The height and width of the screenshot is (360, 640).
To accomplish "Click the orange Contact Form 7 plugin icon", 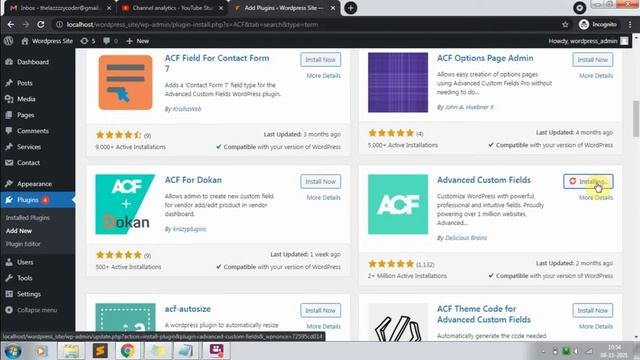I will click(125, 82).
